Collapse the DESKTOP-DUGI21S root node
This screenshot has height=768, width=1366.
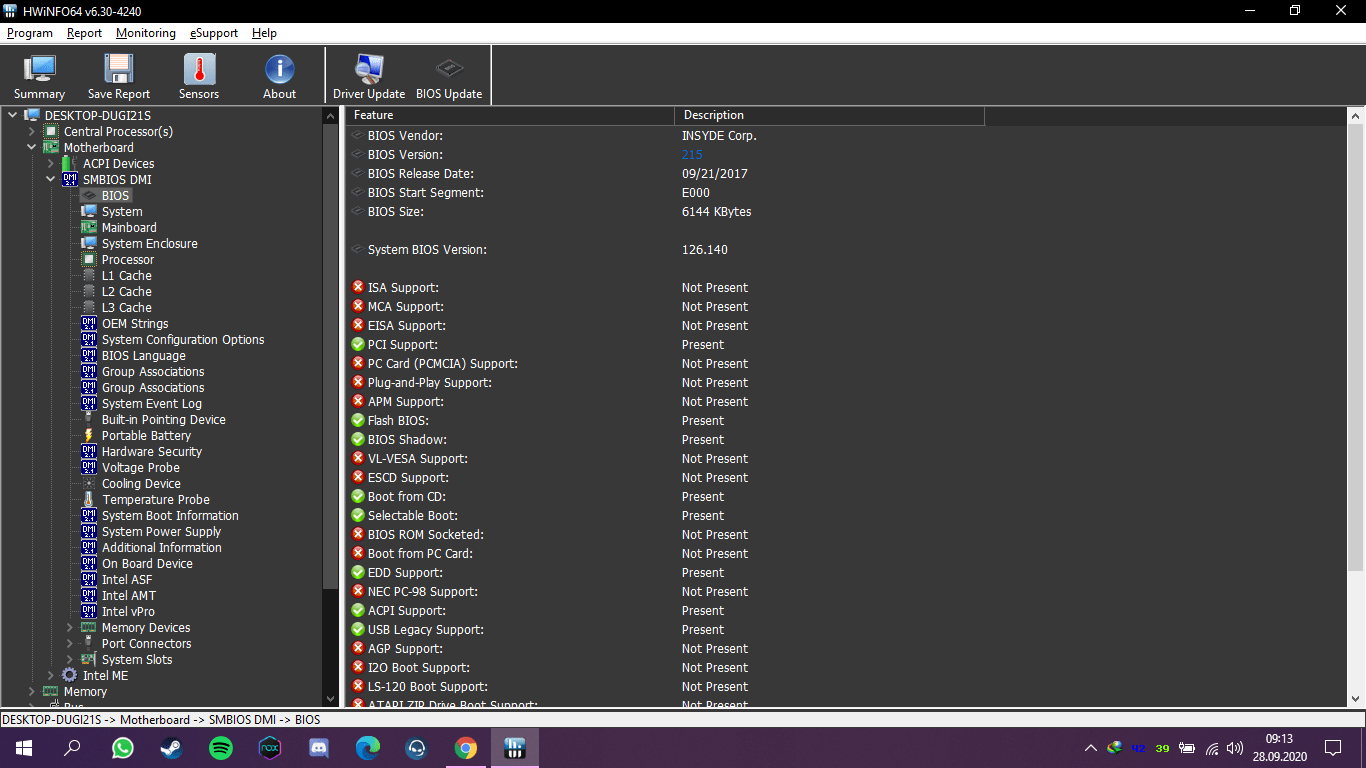point(13,115)
